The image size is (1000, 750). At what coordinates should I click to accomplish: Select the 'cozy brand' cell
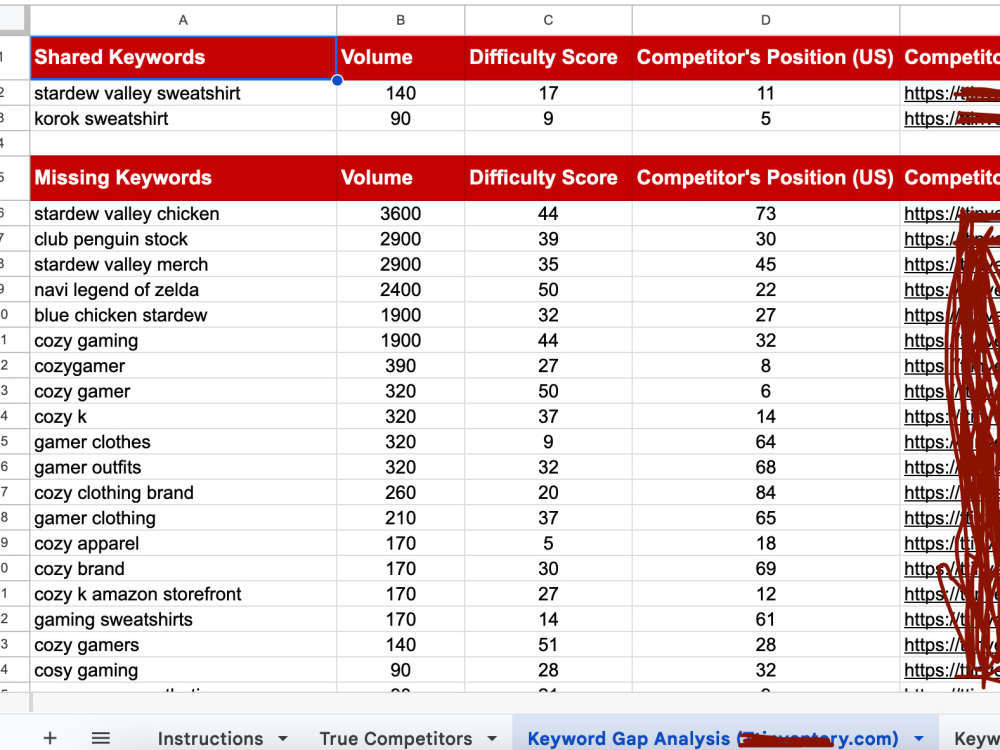tap(183, 569)
